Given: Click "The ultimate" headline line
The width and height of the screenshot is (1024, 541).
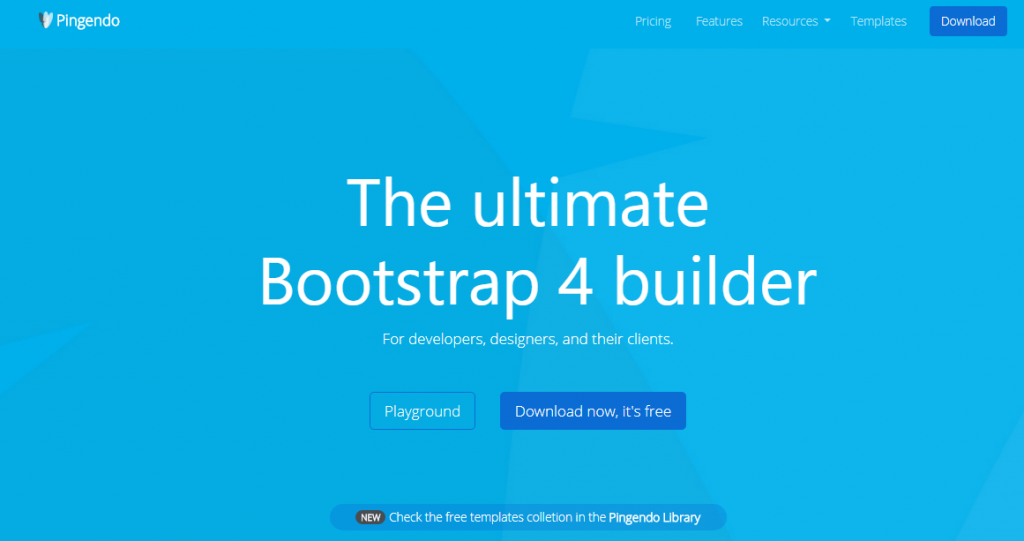Looking at the screenshot, I should coord(527,203).
